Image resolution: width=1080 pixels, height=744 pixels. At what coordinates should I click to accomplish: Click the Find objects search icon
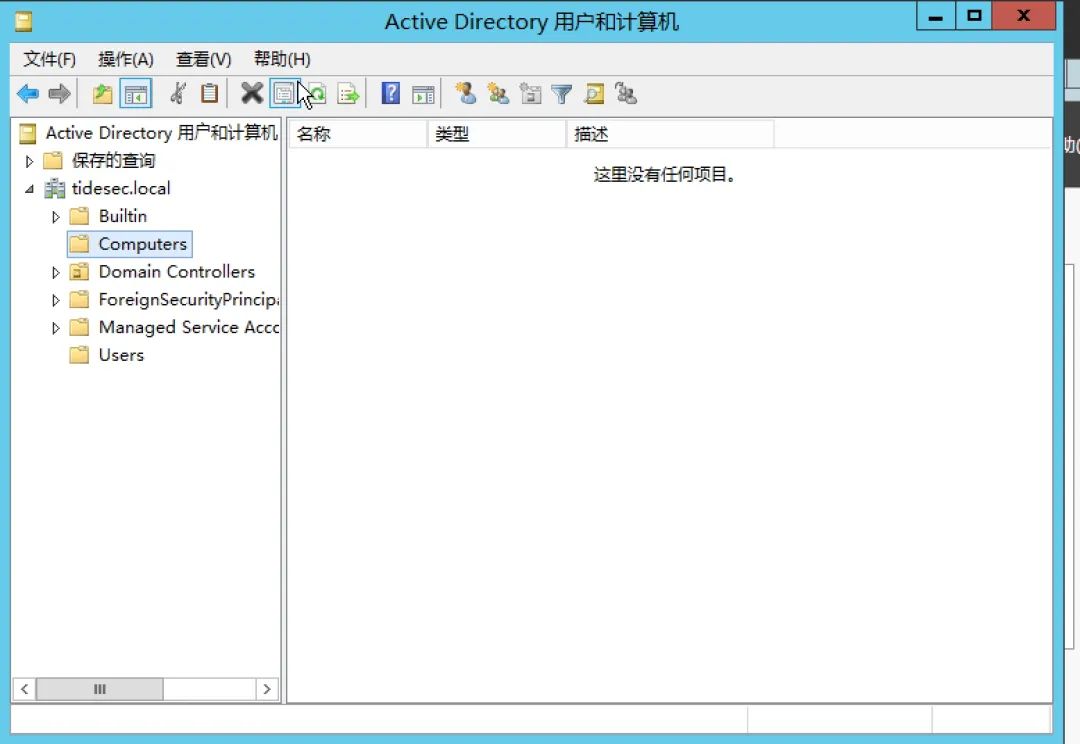(x=594, y=94)
